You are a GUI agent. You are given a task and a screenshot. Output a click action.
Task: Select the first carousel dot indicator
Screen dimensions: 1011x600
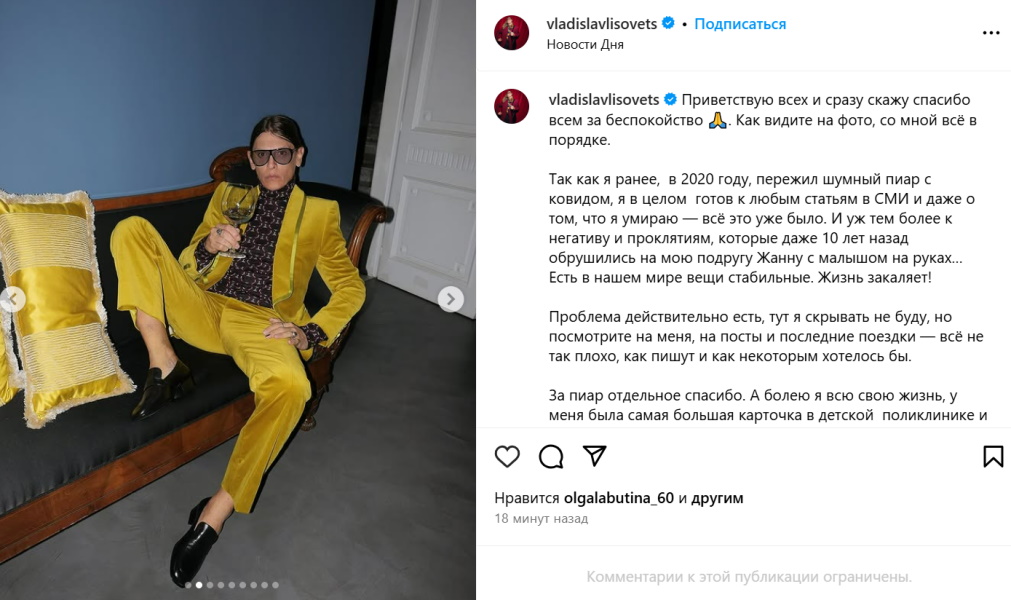[188, 585]
